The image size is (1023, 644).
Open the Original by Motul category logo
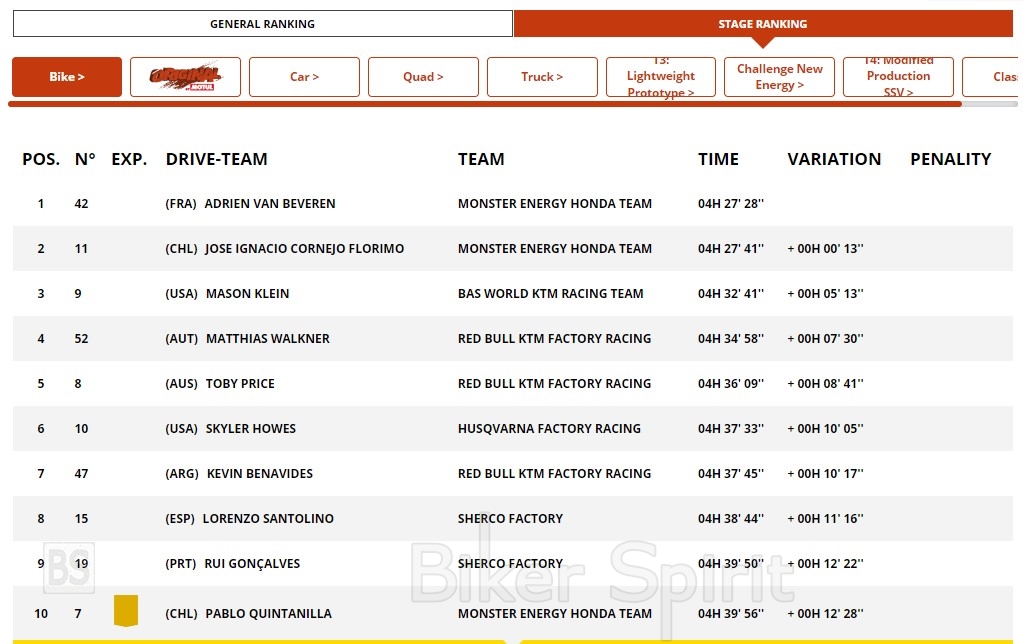click(x=185, y=77)
